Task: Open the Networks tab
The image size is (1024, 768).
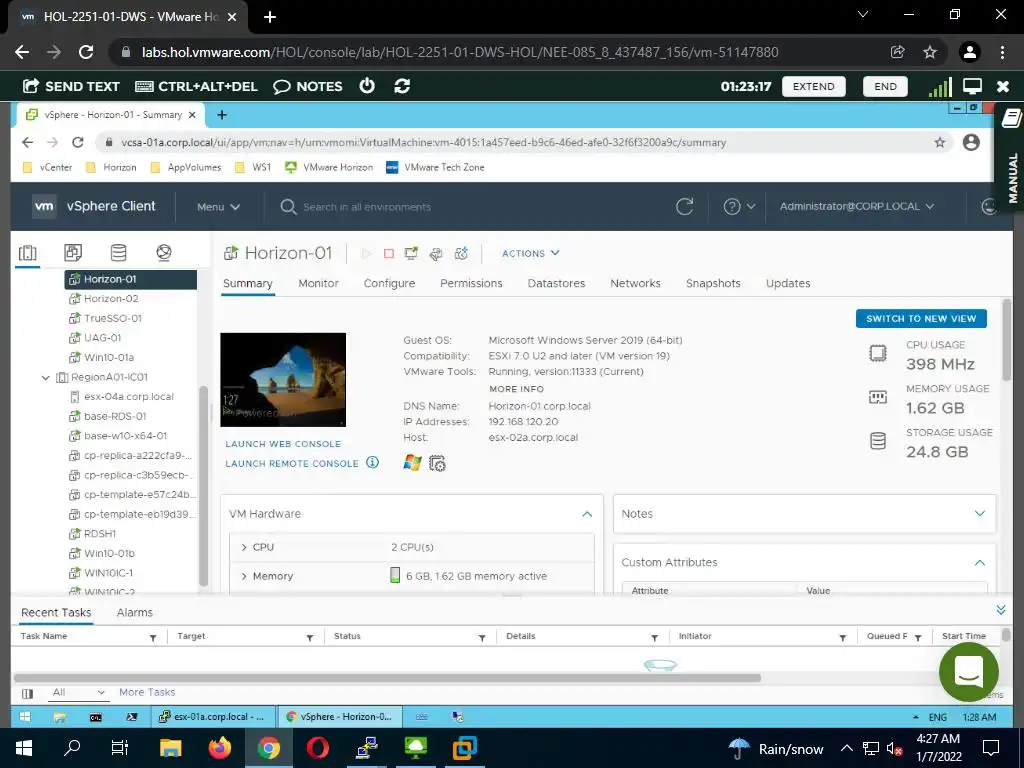Action: 635,283
